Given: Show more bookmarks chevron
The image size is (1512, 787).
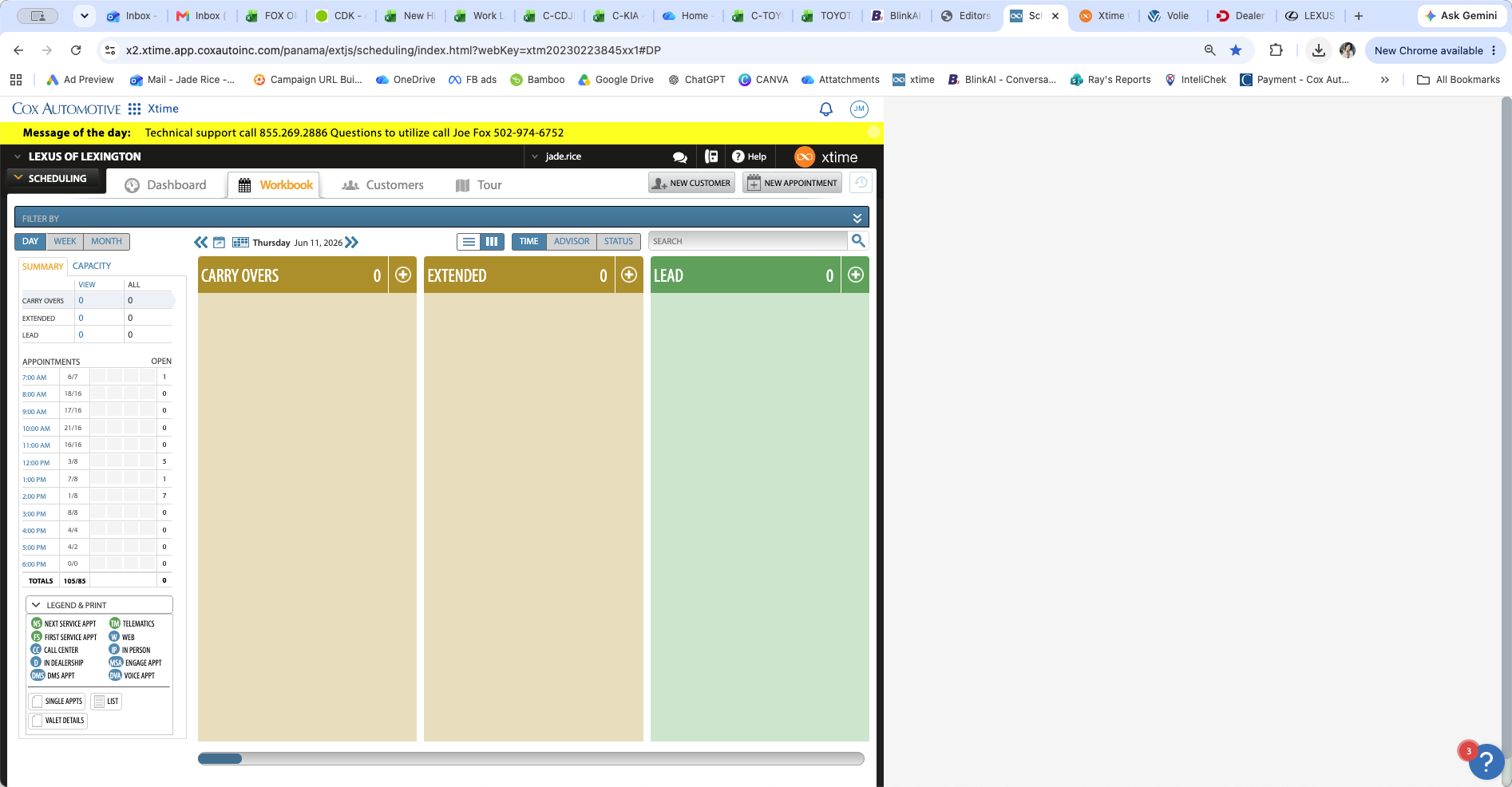Looking at the screenshot, I should [1384, 80].
